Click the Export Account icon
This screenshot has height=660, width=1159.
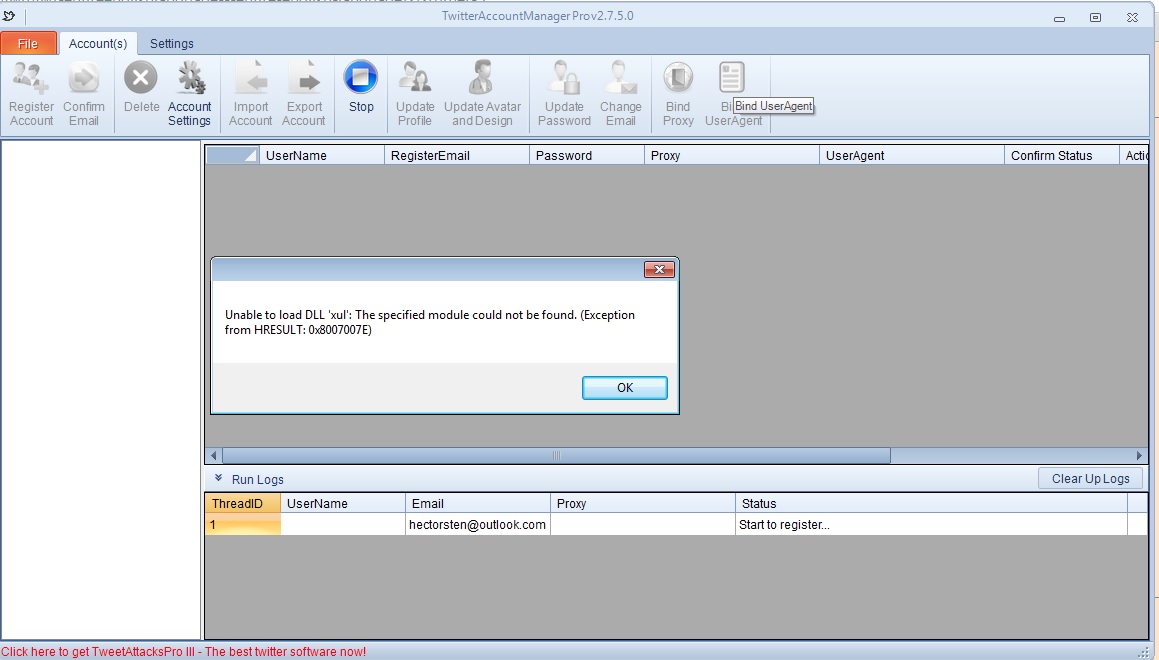click(304, 78)
